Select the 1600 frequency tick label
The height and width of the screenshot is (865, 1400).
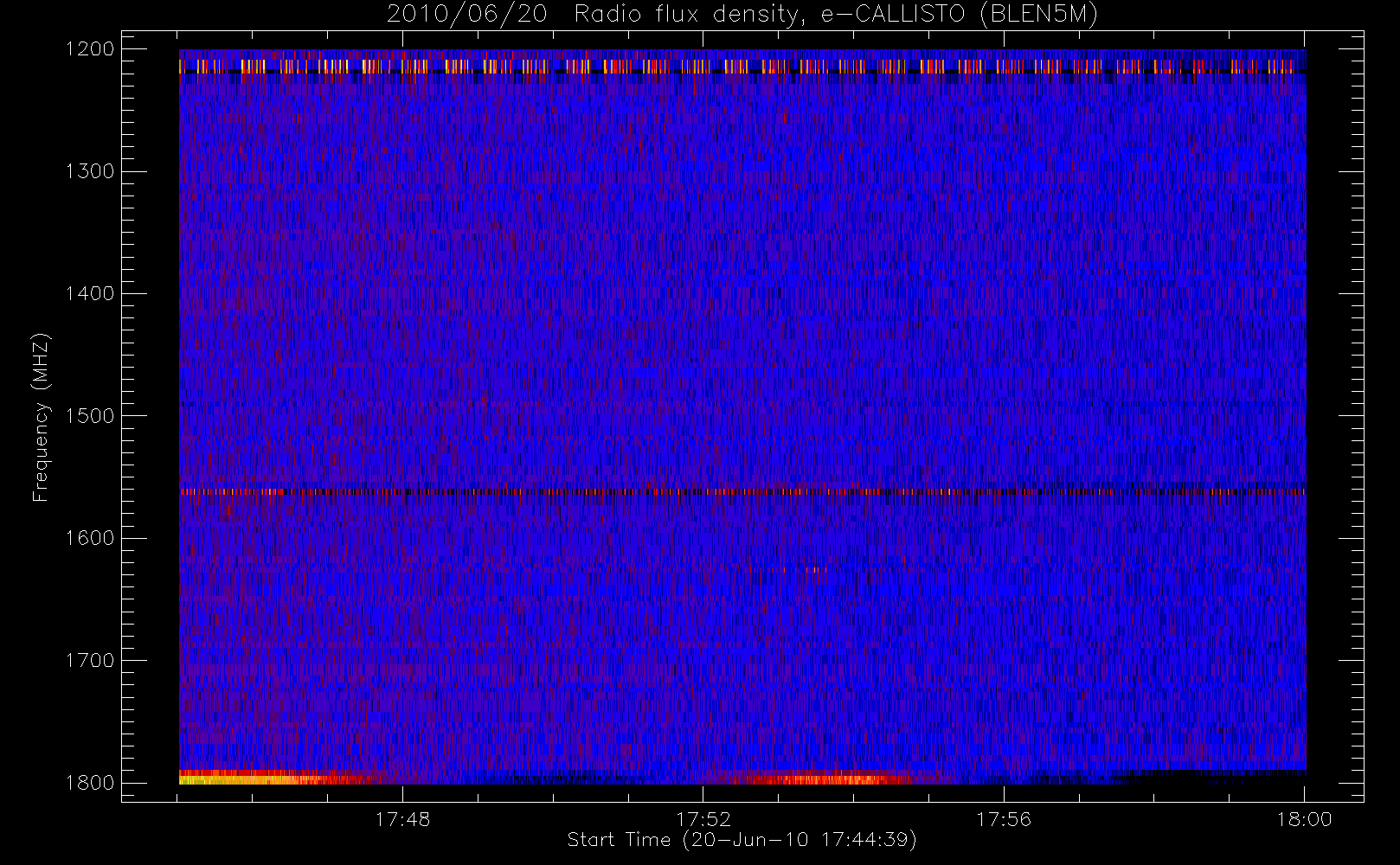click(91, 538)
